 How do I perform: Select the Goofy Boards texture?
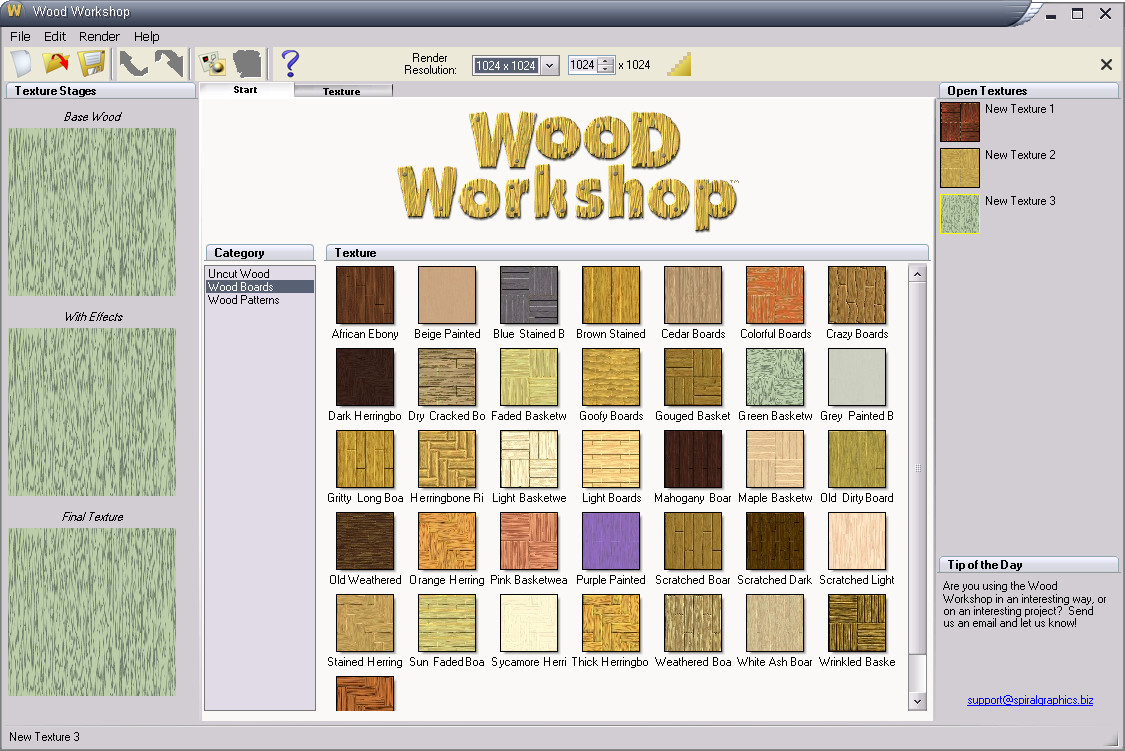click(611, 377)
